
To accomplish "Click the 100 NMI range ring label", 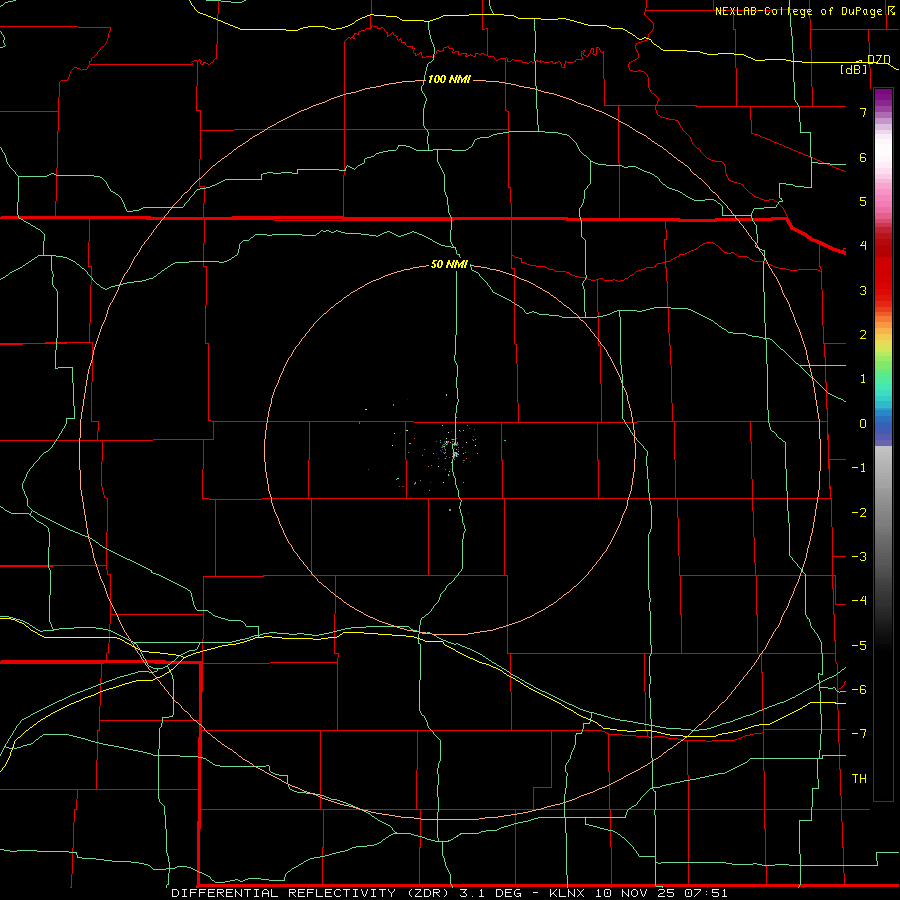I will click(449, 79).
